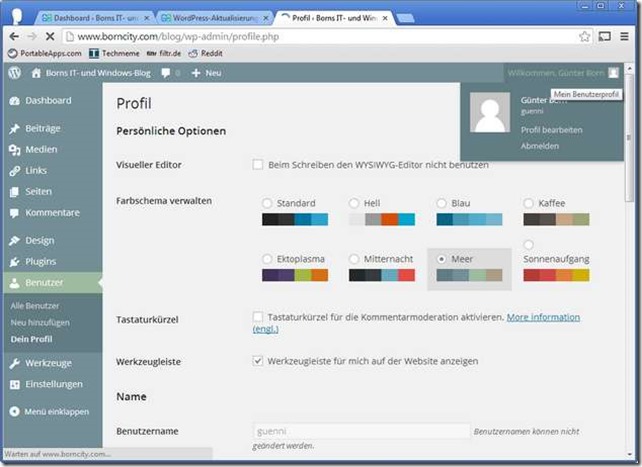The width and height of the screenshot is (642, 467).
Task: Click the Abmelden link
Action: point(540,146)
